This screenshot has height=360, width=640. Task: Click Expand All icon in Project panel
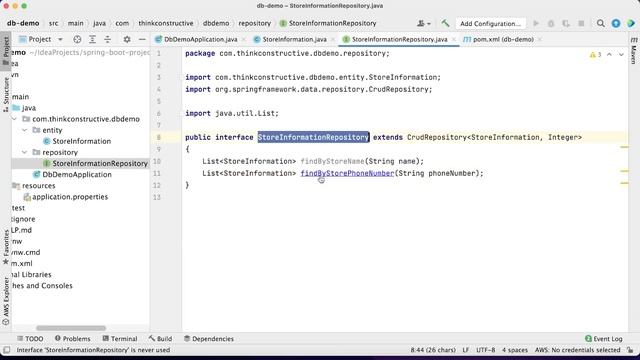pos(92,39)
